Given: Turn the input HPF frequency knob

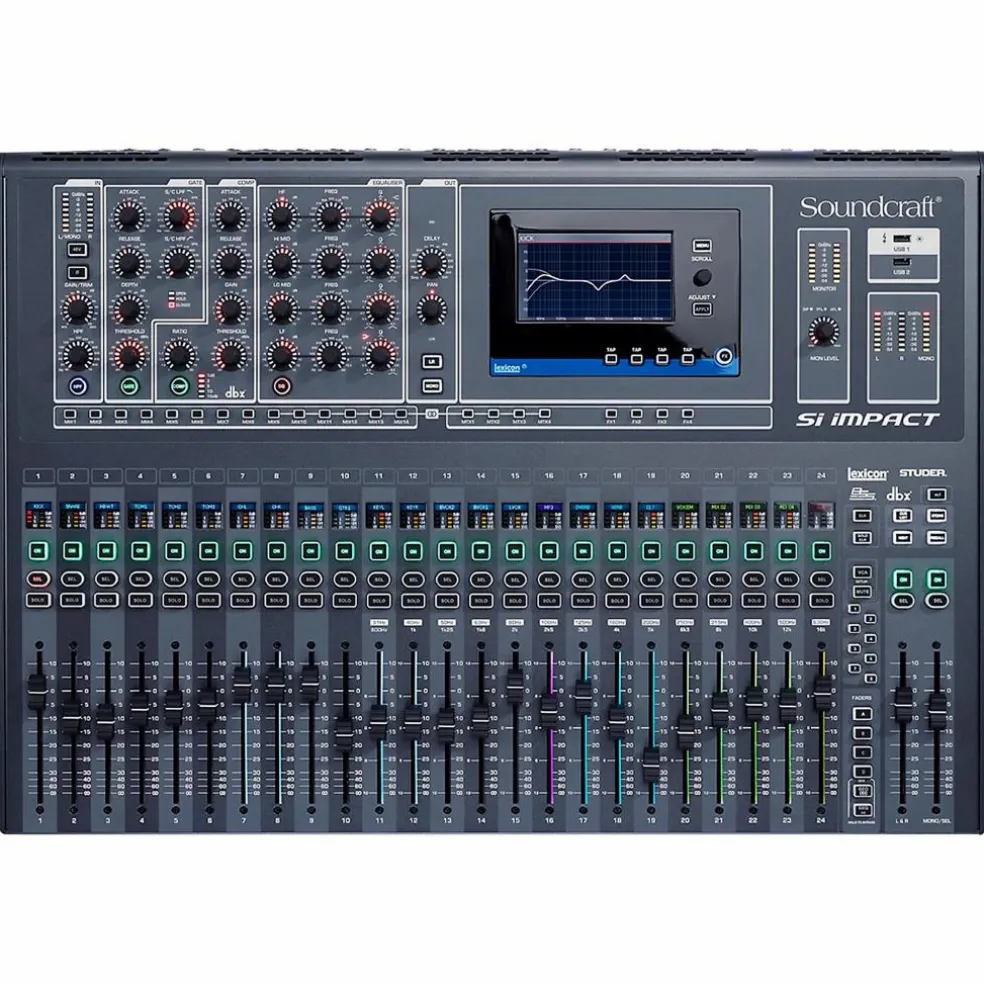Looking at the screenshot, I should [78, 356].
